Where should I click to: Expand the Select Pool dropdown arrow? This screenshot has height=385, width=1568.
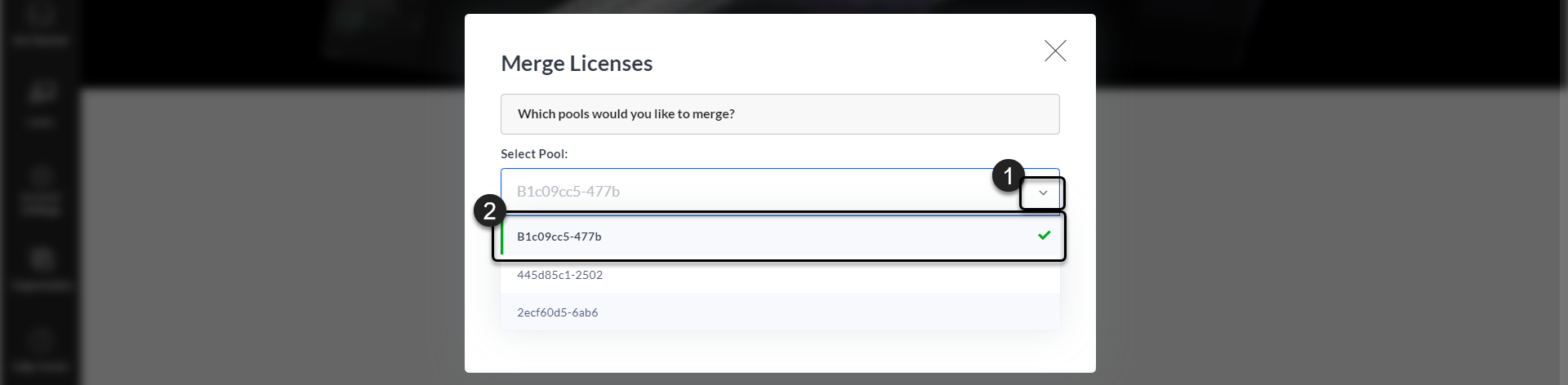(1043, 193)
